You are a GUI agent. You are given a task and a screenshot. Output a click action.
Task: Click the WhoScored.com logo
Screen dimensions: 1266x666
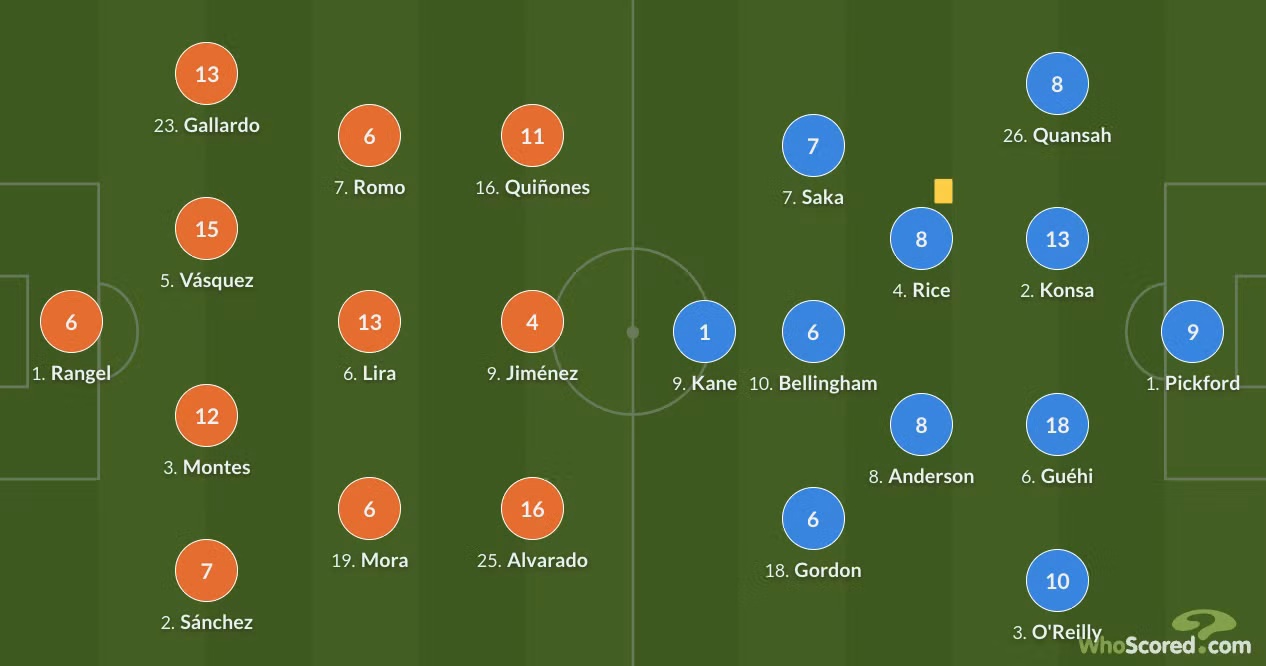pyautogui.click(x=1164, y=636)
